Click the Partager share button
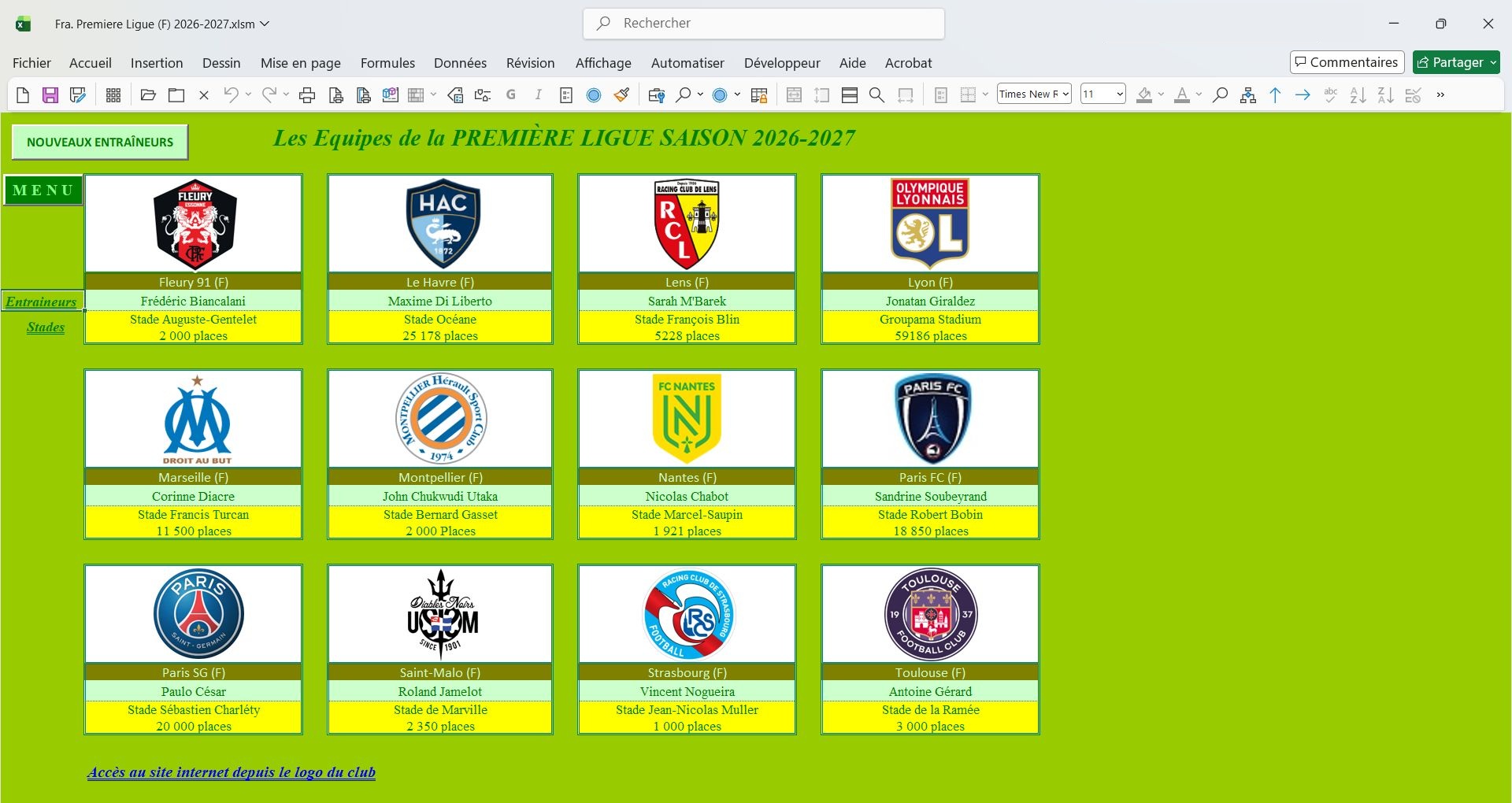The width and height of the screenshot is (1512, 803). tap(1456, 62)
